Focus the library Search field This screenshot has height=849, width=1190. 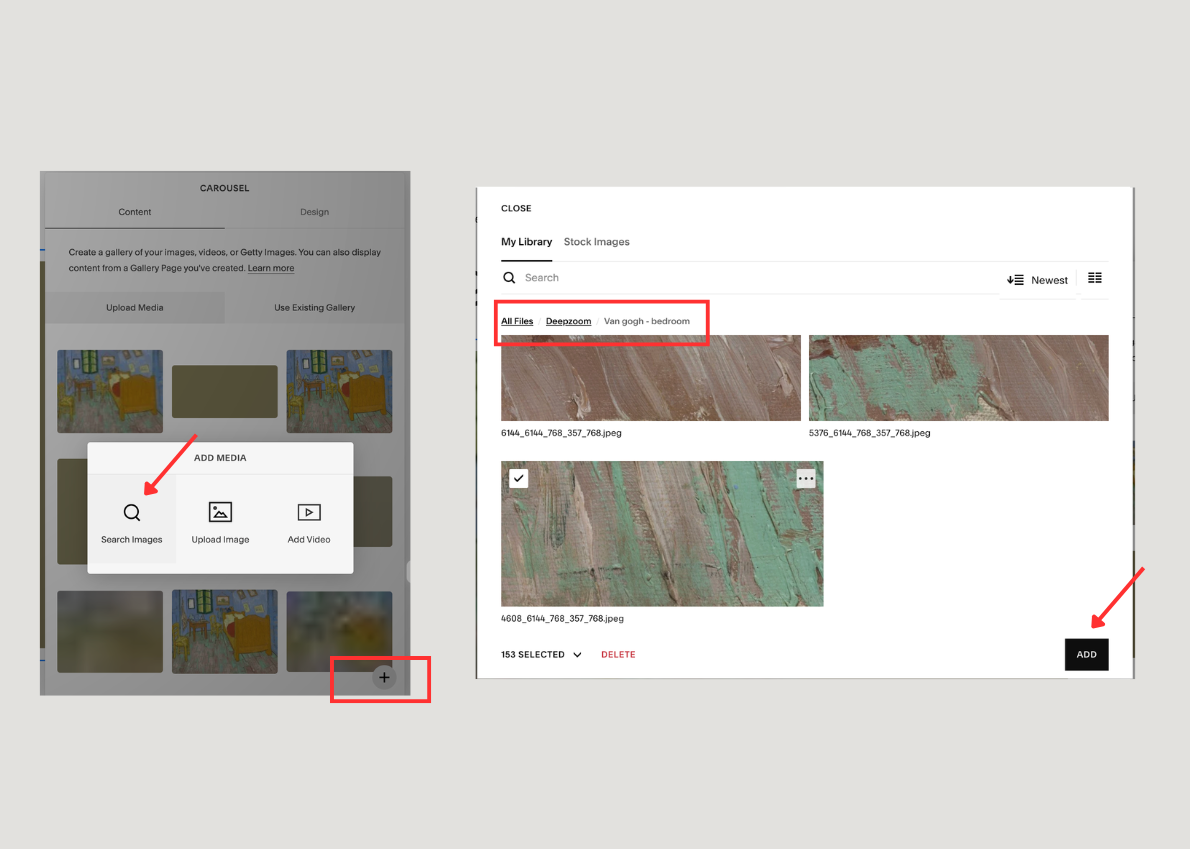click(x=751, y=278)
